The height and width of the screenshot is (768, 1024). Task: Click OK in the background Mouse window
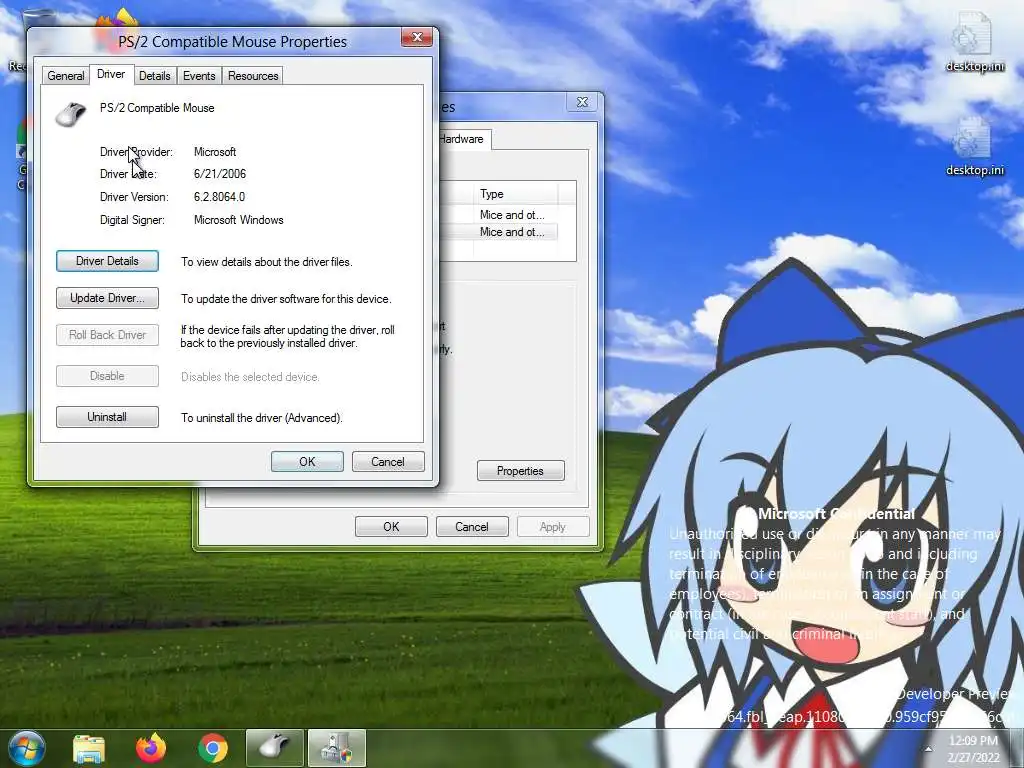391,527
